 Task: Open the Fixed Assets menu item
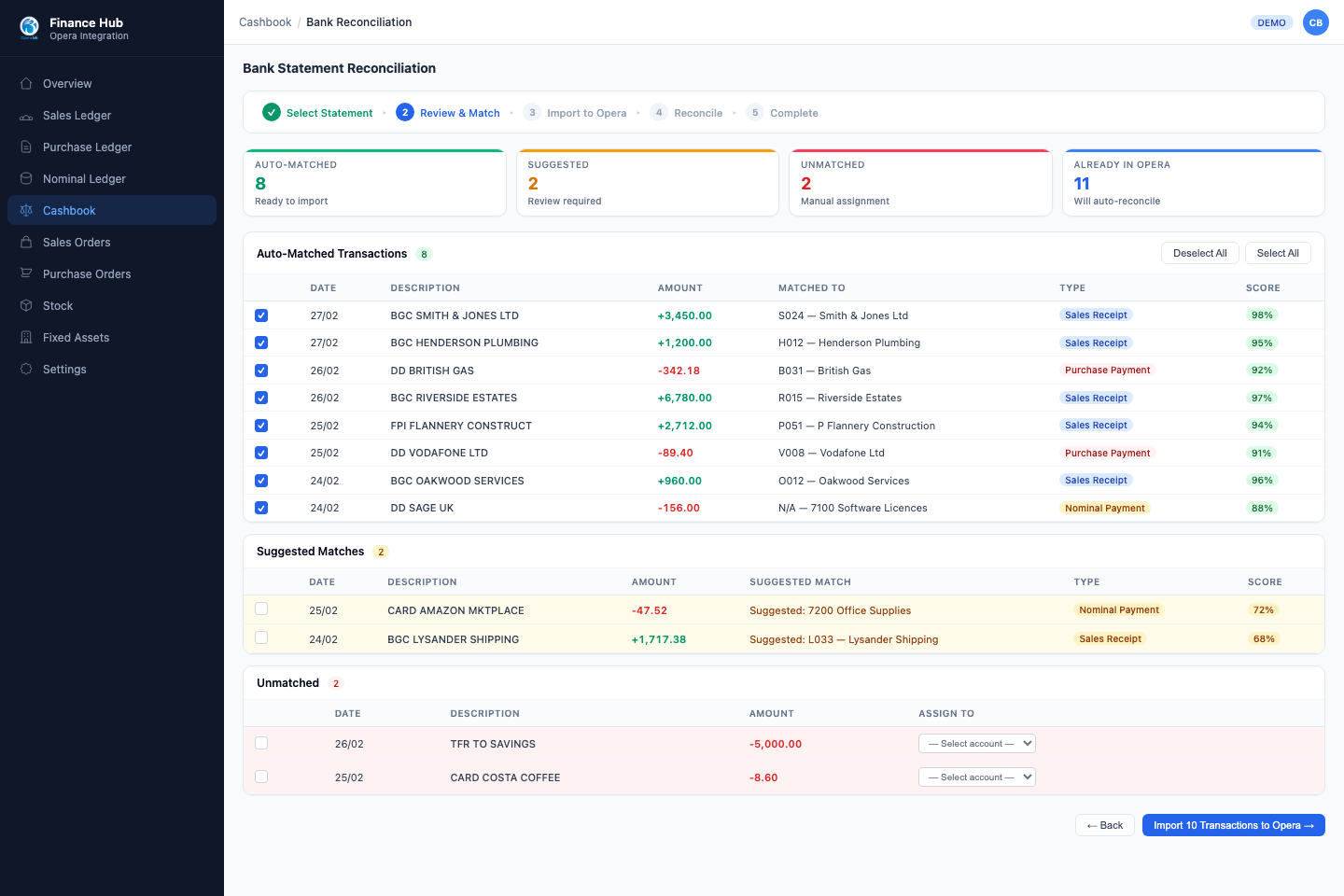point(76,338)
